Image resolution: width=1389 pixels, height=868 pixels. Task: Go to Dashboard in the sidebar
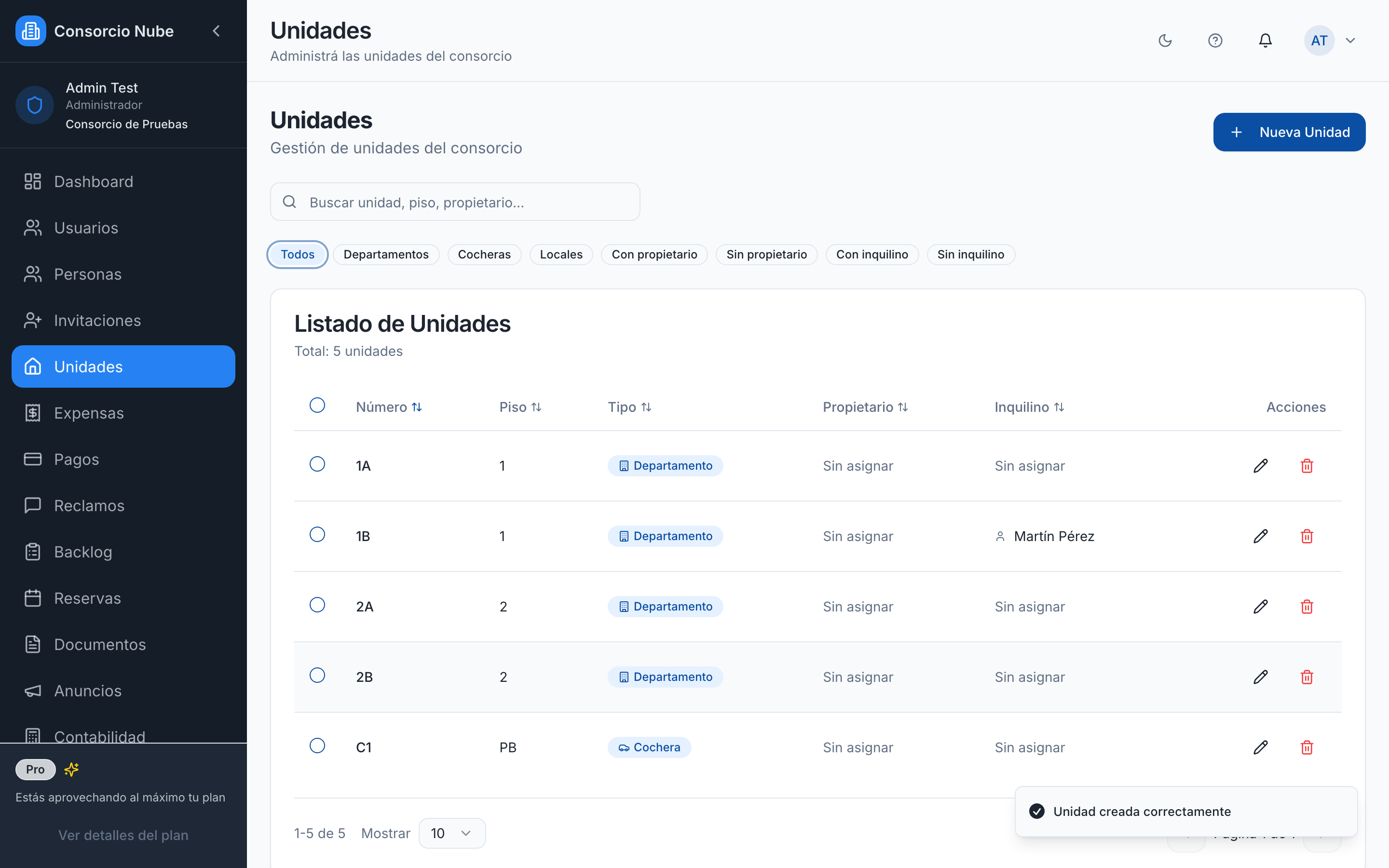[x=123, y=181]
